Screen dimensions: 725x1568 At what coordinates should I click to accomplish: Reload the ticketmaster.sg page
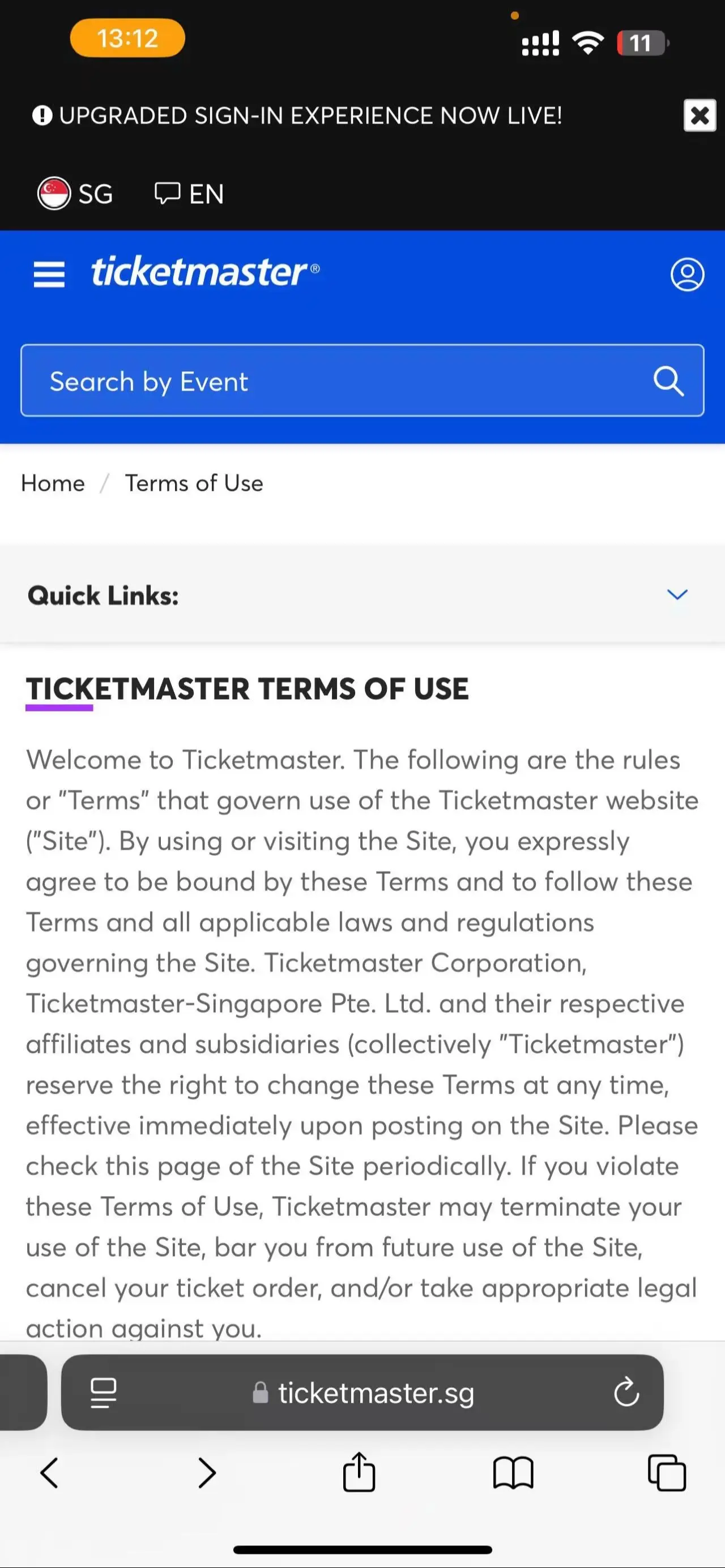click(626, 1392)
